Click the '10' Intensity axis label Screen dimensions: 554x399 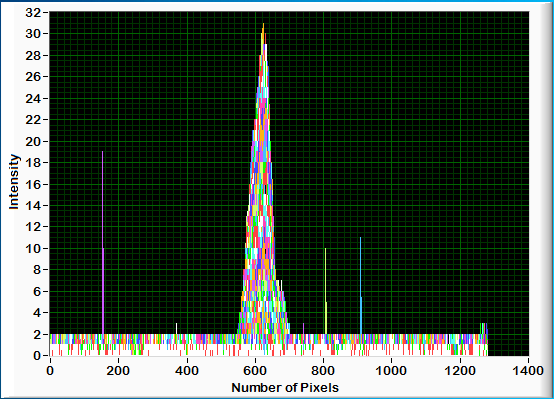click(33, 248)
